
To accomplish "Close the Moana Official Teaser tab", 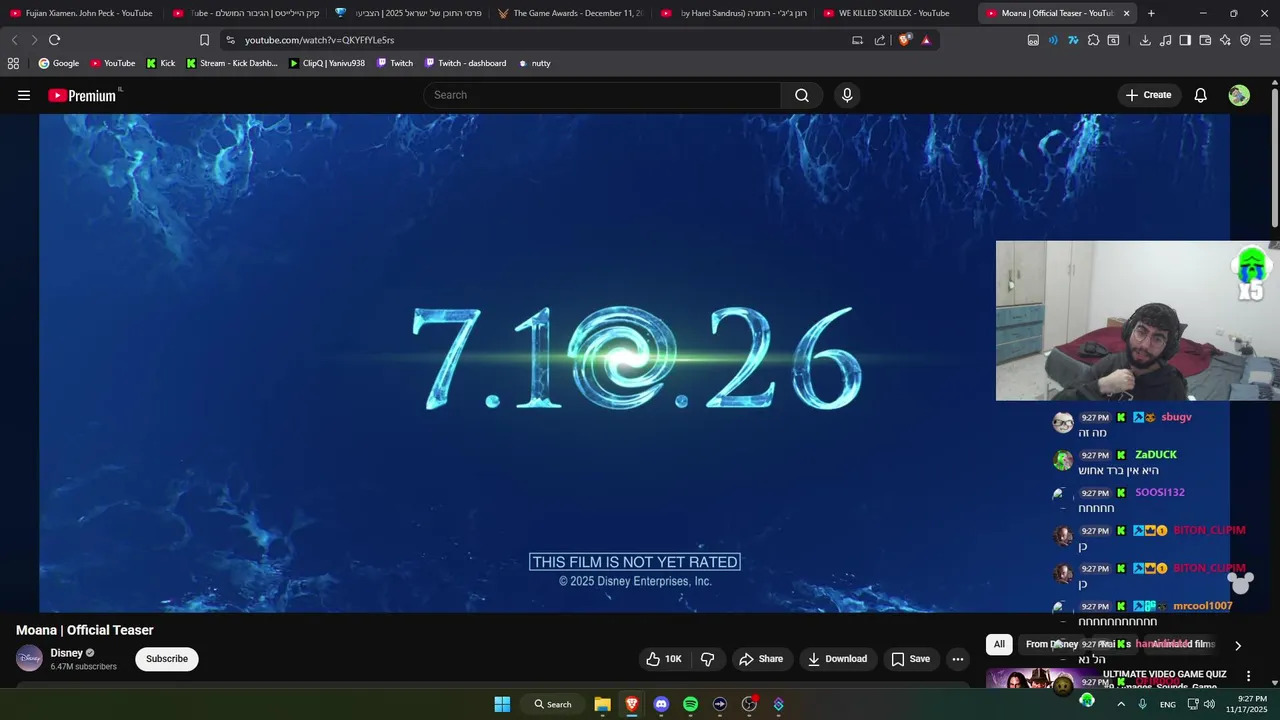I will 1126,13.
